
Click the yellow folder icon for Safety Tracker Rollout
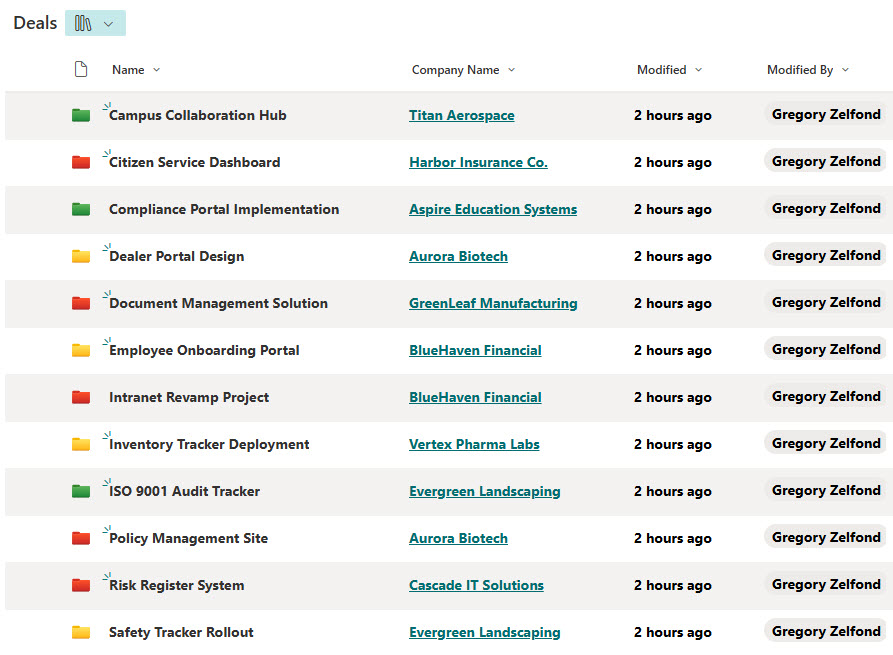[x=81, y=632]
